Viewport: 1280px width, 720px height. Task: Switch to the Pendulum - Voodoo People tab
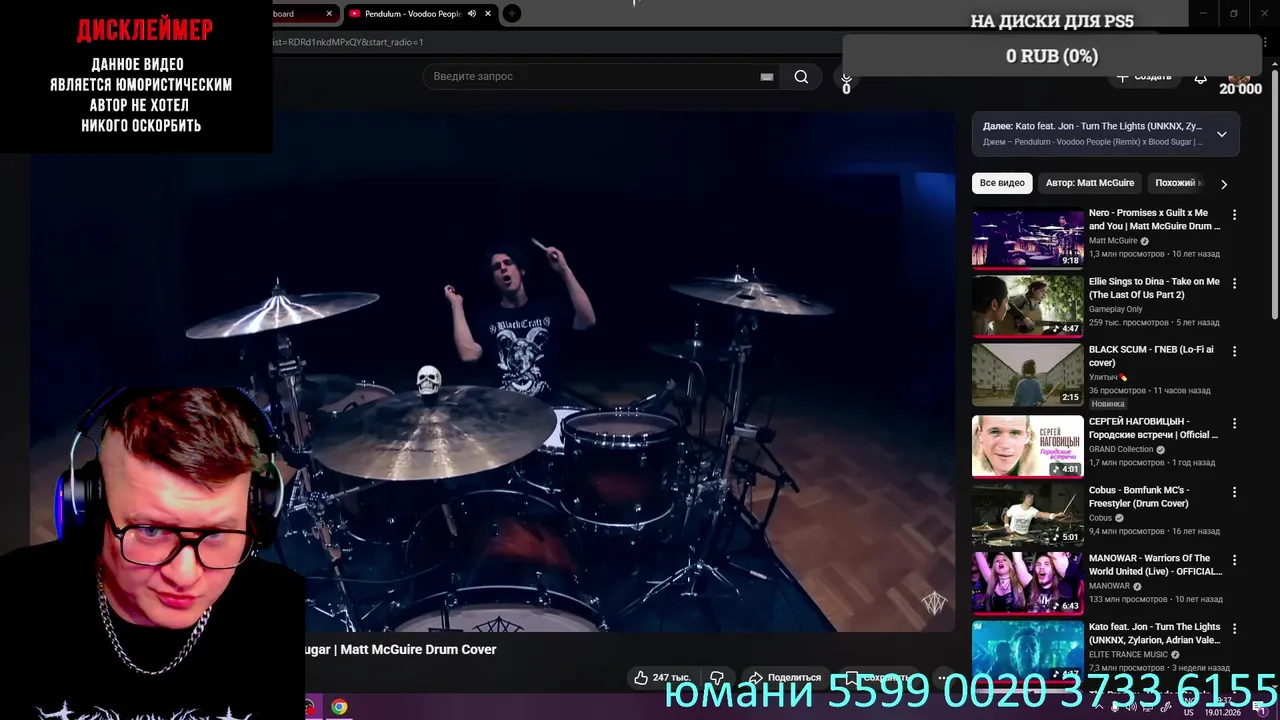click(412, 14)
